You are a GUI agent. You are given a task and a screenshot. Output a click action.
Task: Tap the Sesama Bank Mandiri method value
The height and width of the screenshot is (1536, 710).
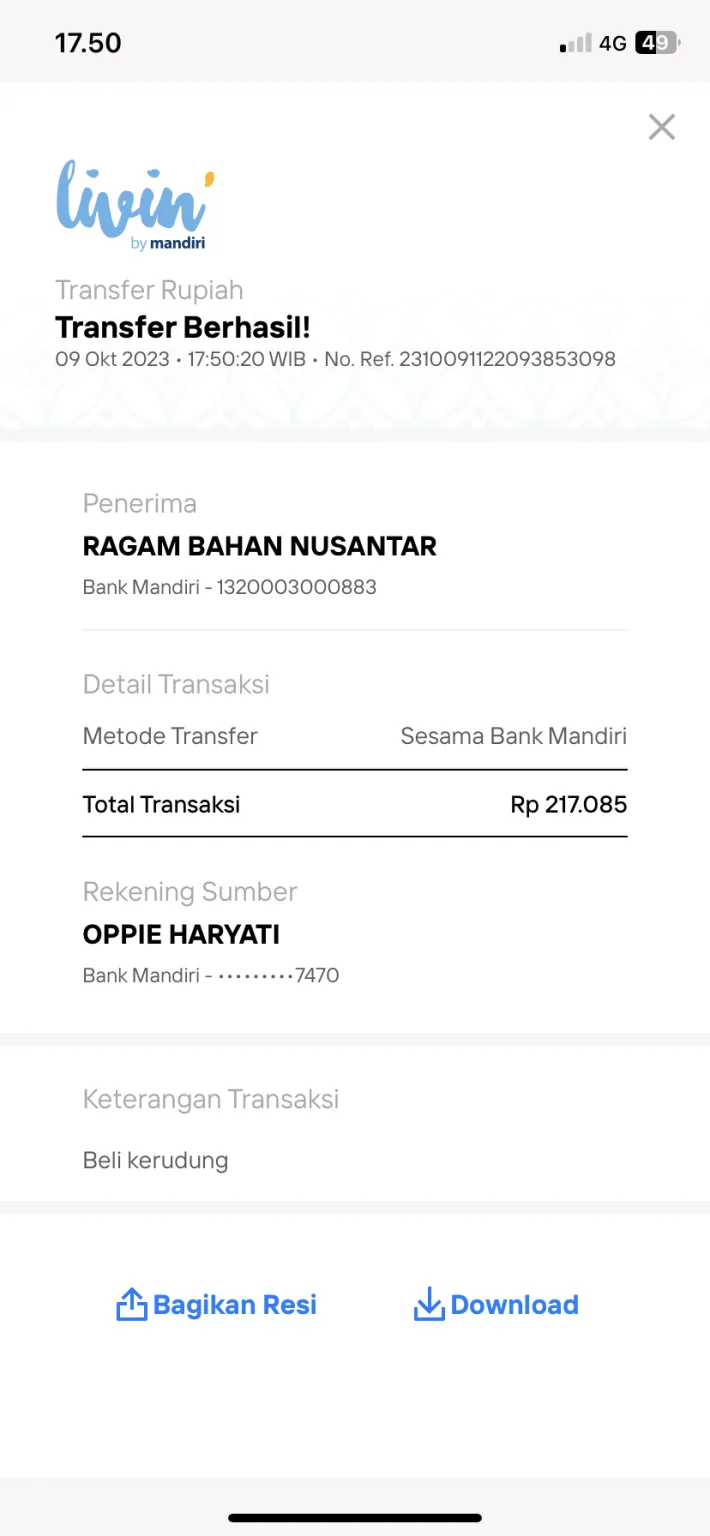[514, 736]
